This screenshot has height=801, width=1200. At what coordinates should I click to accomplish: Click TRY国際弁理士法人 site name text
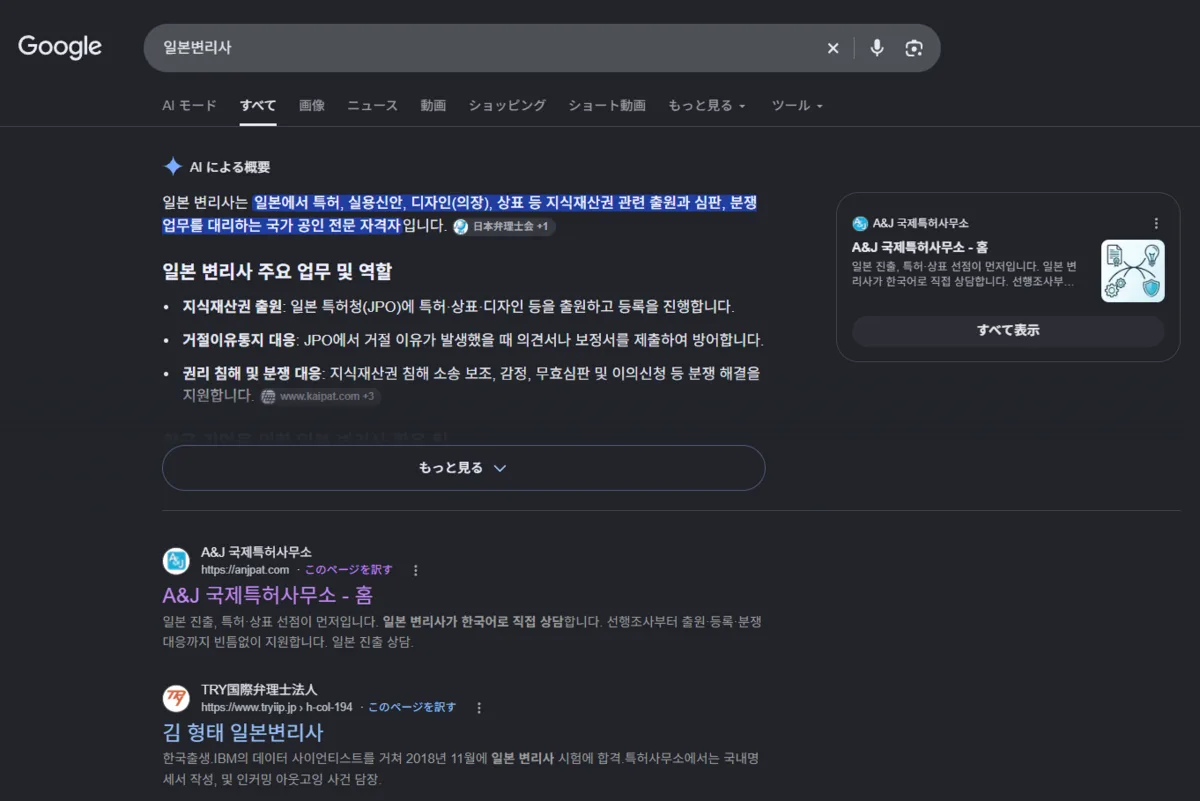259,690
